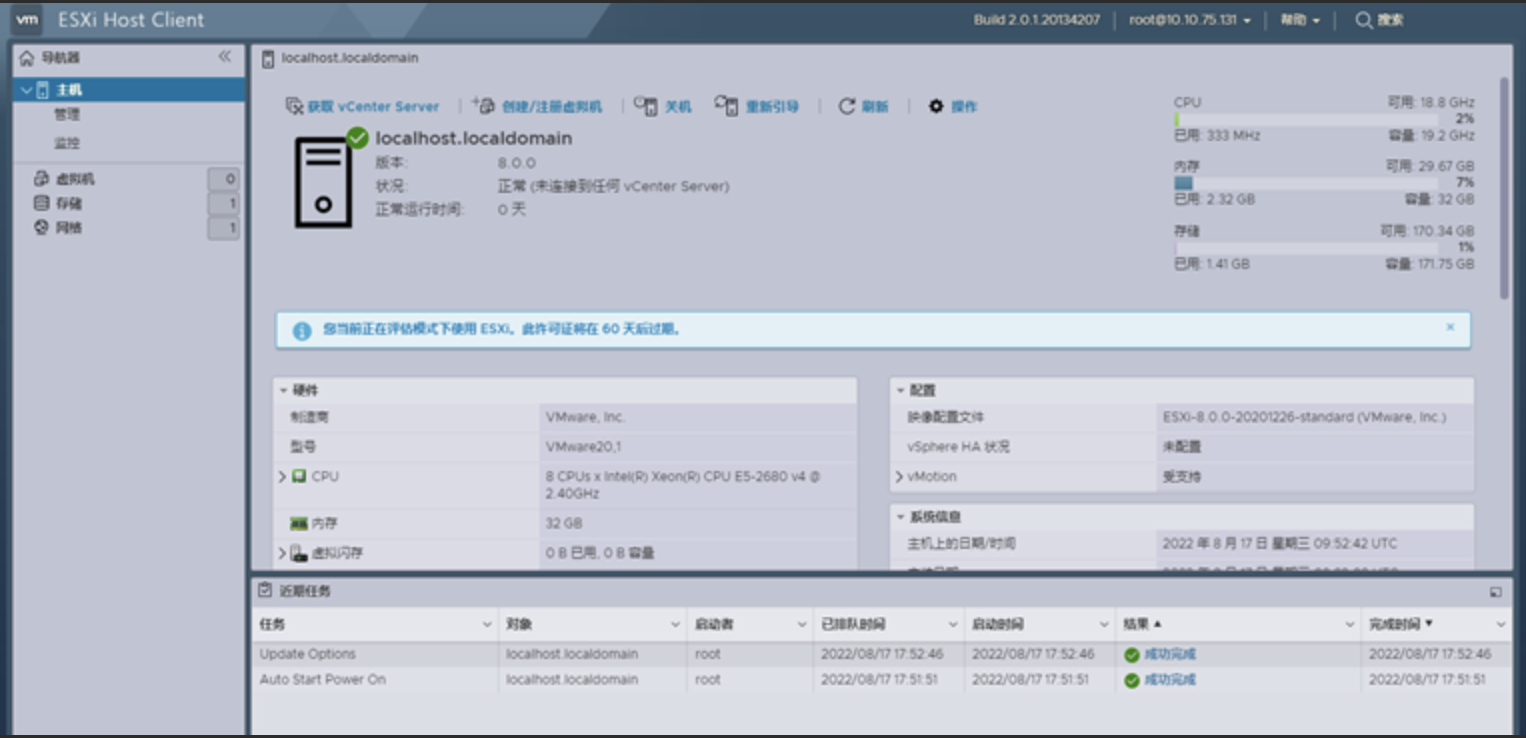Open 存储 storage in navigator
Image resolution: width=1526 pixels, height=738 pixels.
(69, 203)
